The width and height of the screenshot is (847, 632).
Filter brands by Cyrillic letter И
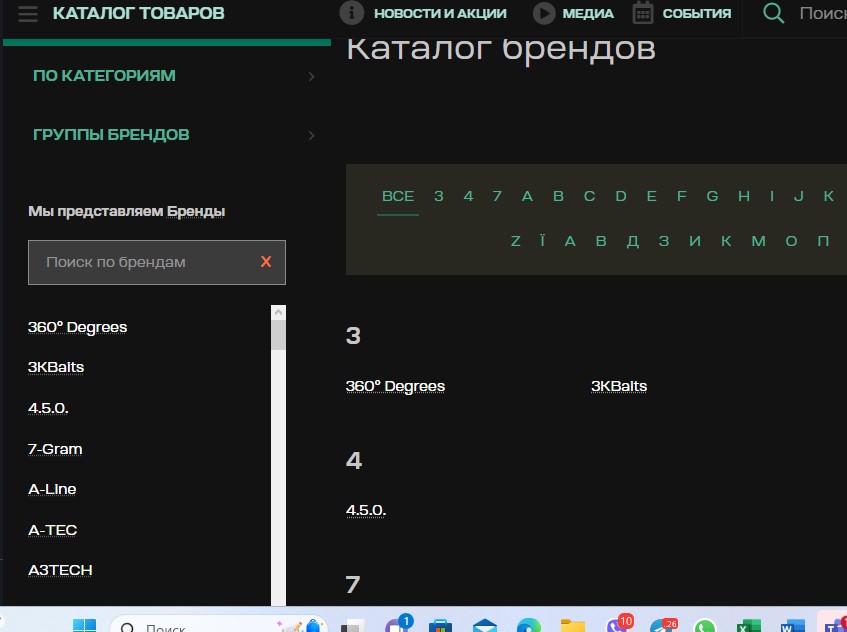coord(695,241)
